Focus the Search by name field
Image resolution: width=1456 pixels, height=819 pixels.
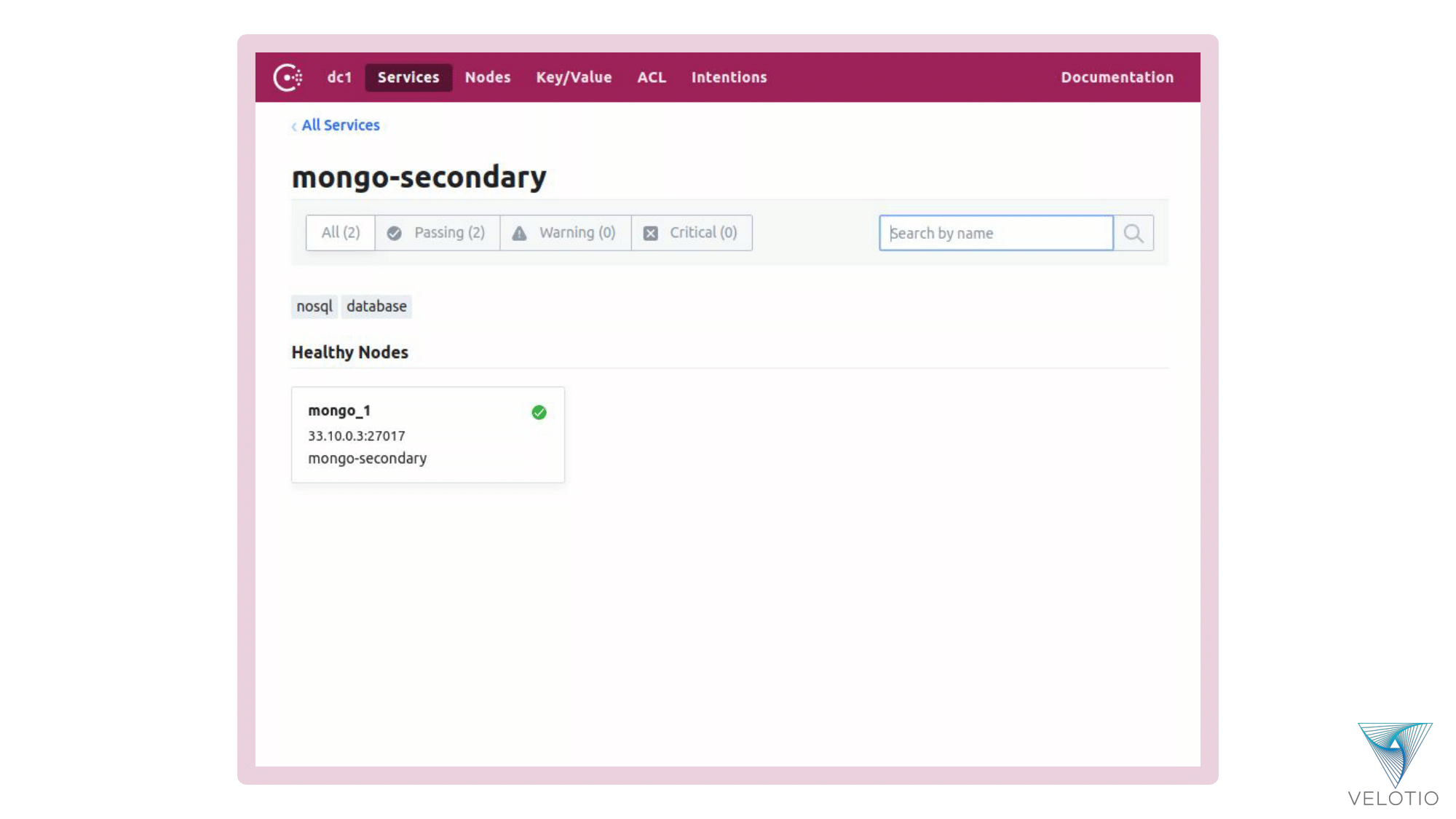pyautogui.click(x=995, y=233)
